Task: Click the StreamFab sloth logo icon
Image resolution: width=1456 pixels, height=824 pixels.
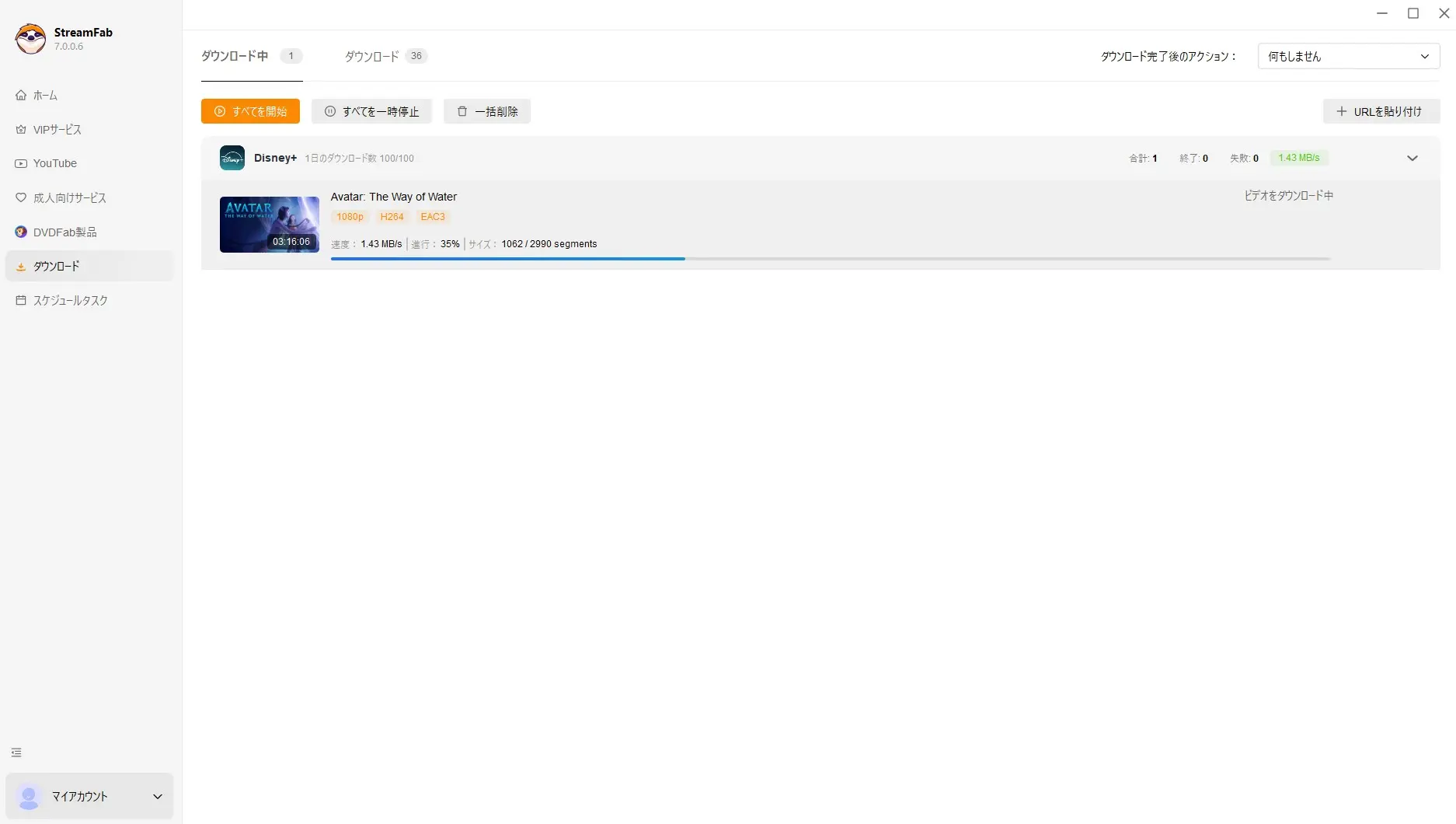Action: pyautogui.click(x=30, y=39)
